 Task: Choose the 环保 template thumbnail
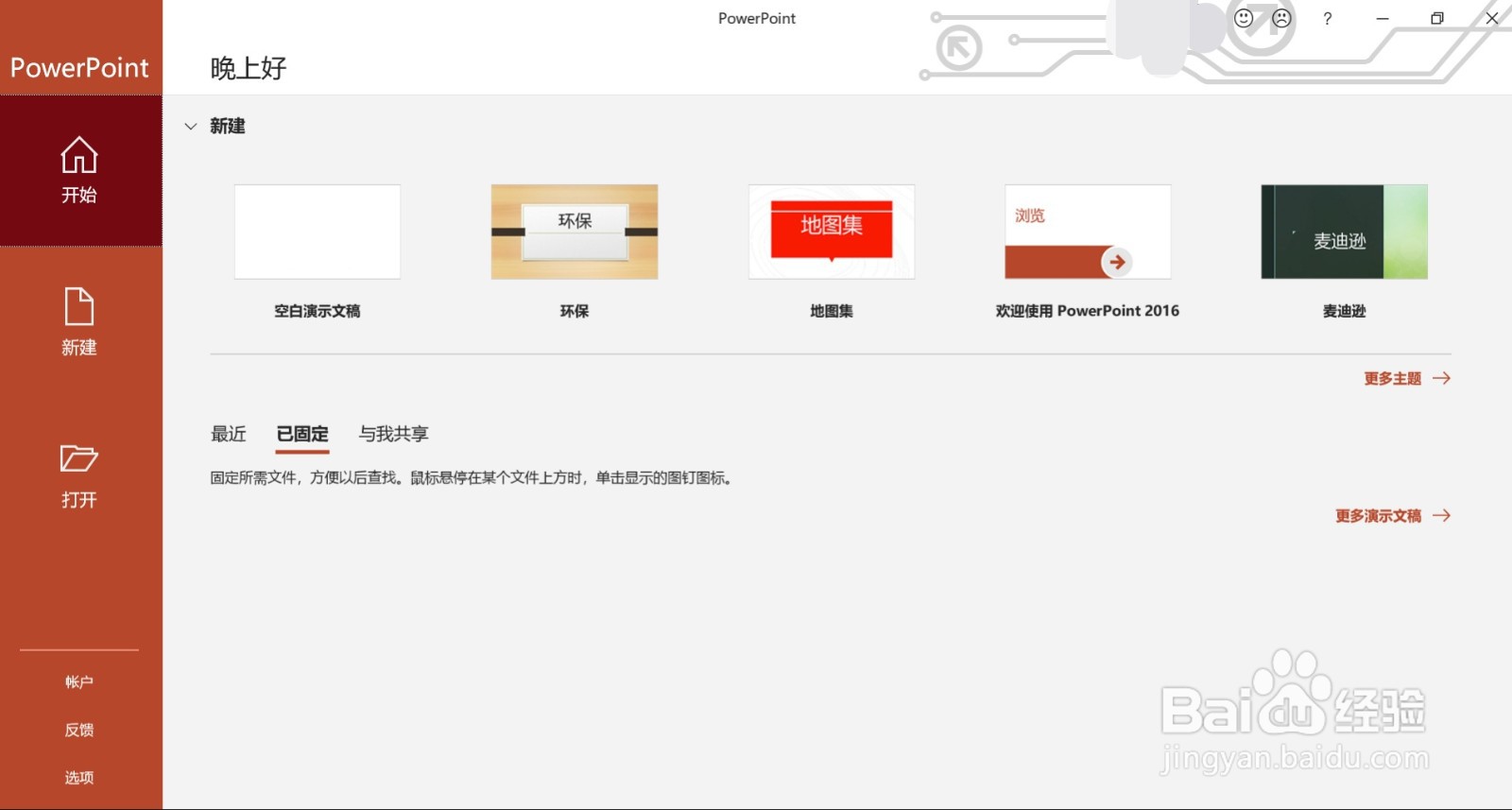(x=575, y=232)
